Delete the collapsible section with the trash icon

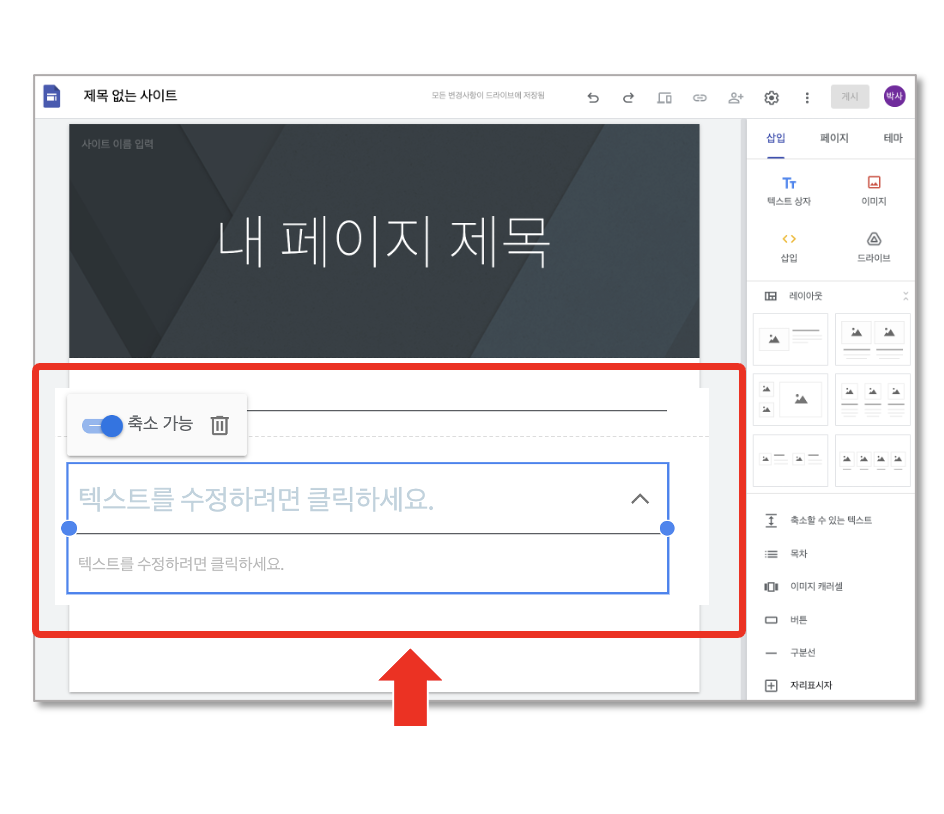point(220,425)
